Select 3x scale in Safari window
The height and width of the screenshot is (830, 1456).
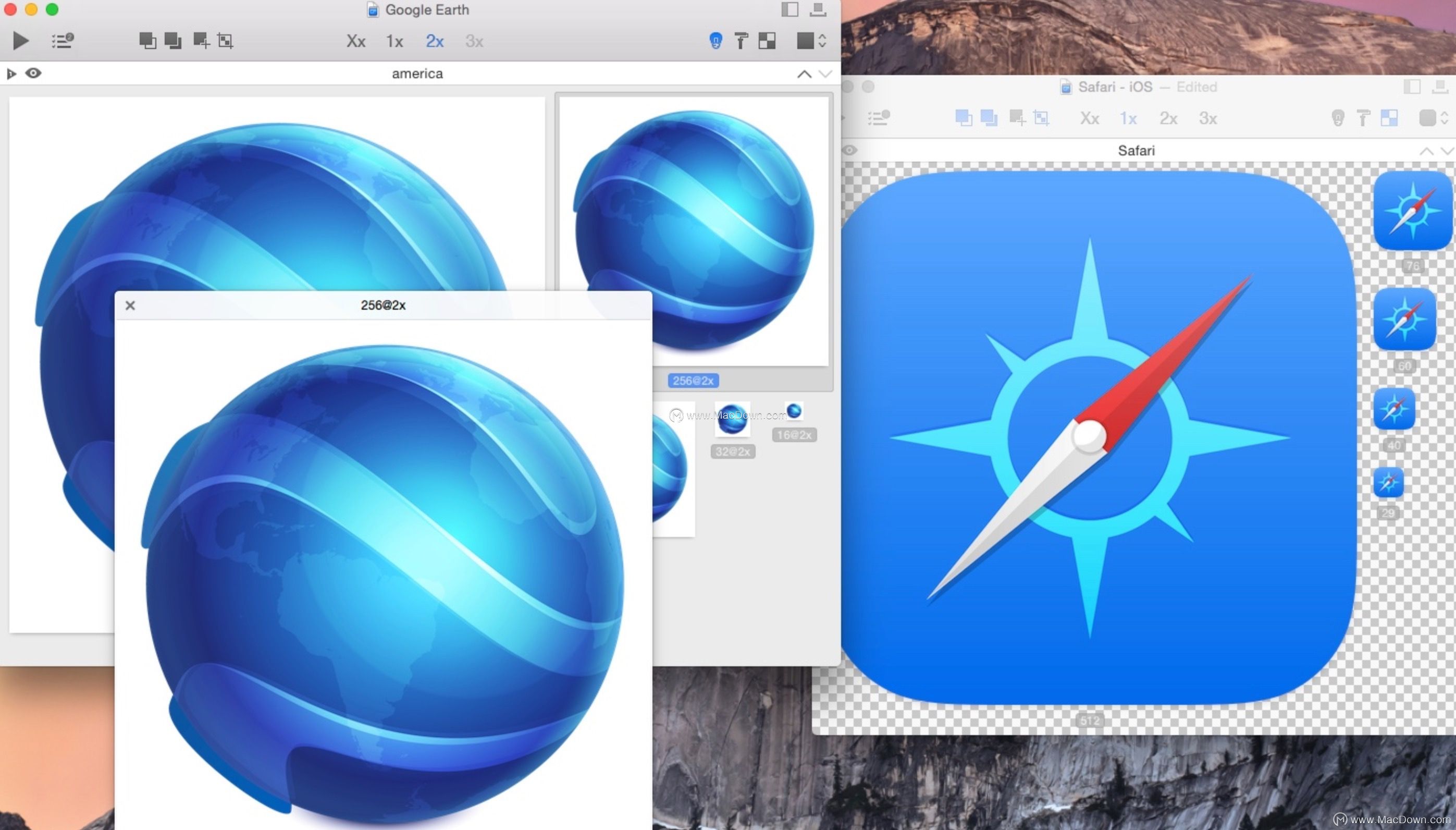[1207, 118]
